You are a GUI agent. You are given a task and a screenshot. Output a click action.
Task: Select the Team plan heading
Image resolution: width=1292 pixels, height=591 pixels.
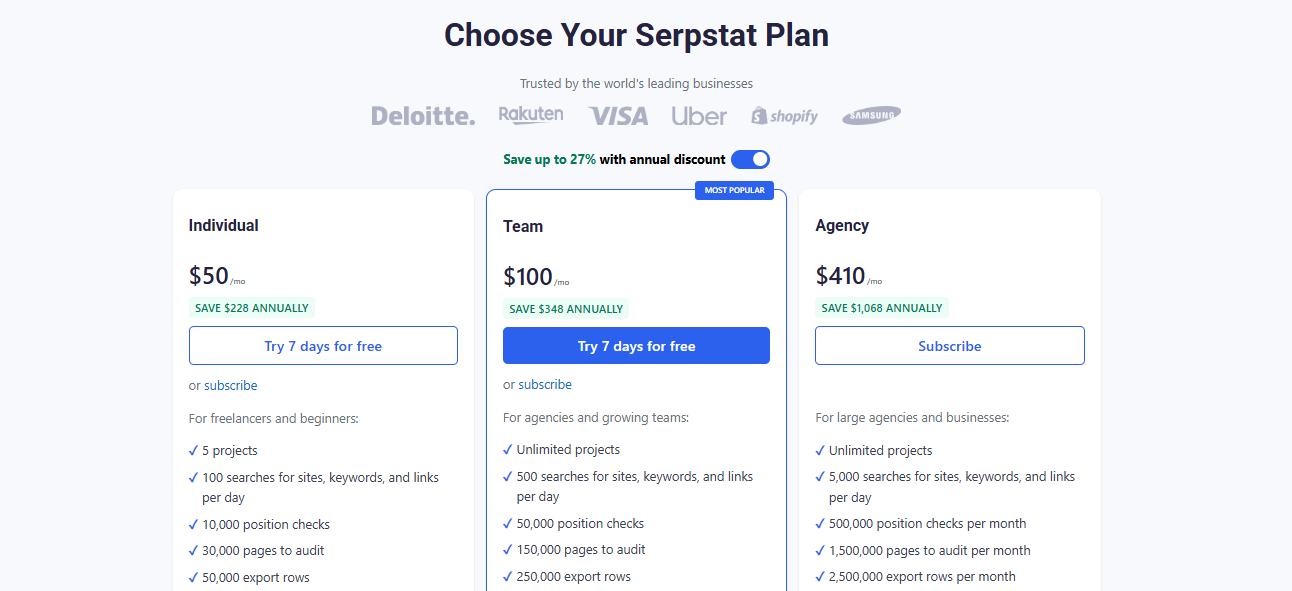point(523,227)
